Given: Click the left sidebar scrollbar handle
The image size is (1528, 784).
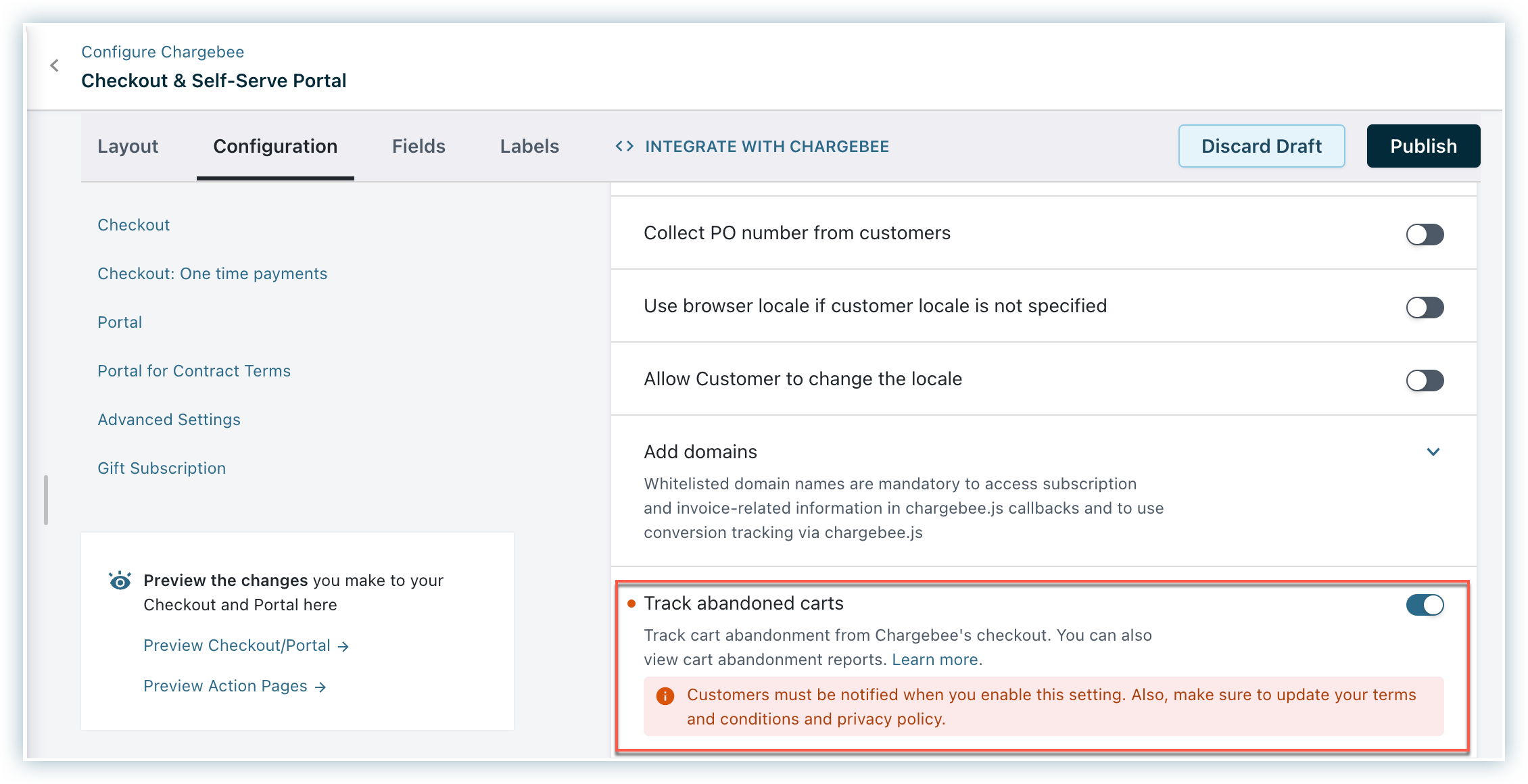Looking at the screenshot, I should 46,500.
